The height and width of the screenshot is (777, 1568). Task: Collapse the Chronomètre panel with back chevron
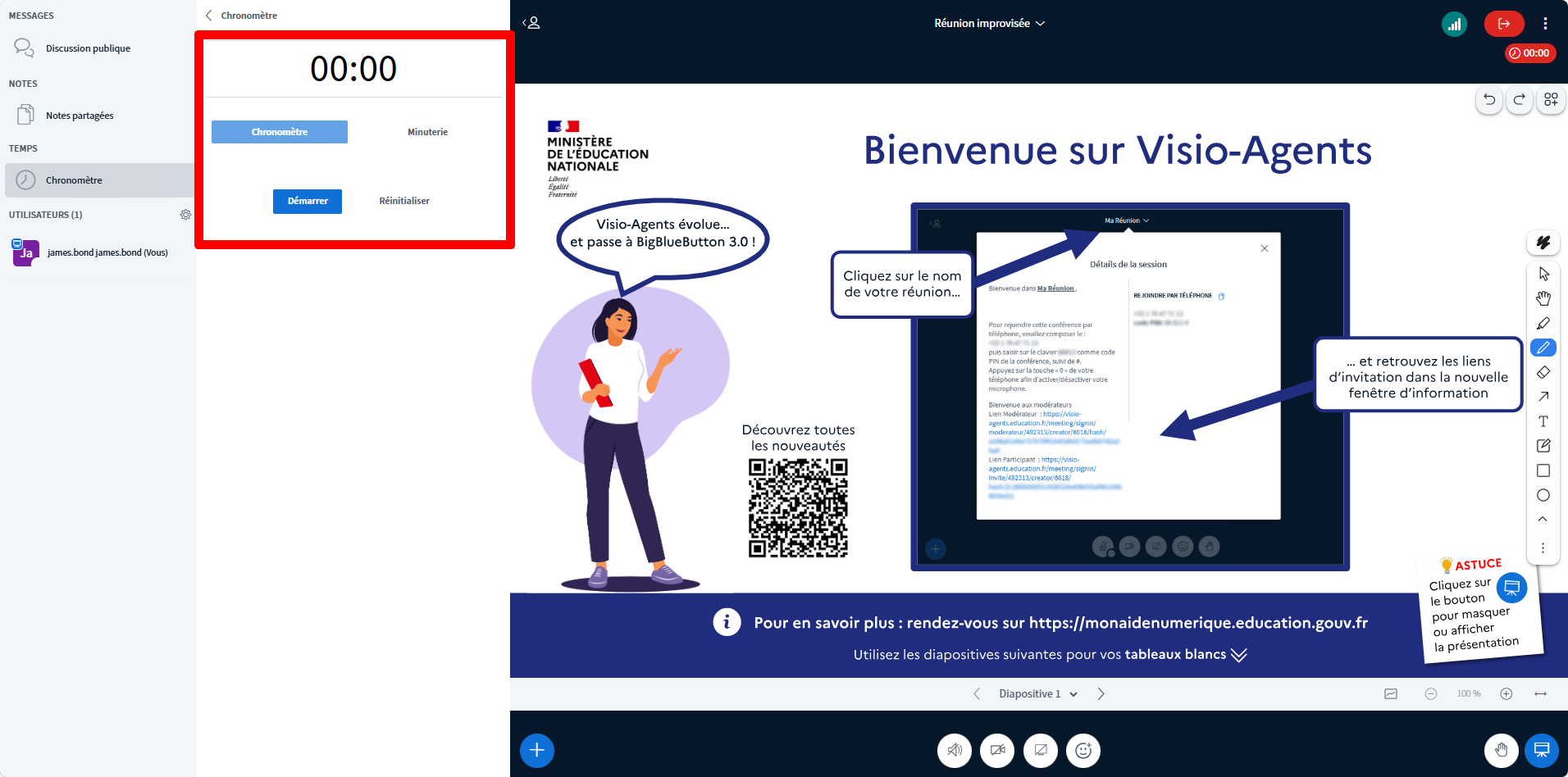(x=209, y=16)
